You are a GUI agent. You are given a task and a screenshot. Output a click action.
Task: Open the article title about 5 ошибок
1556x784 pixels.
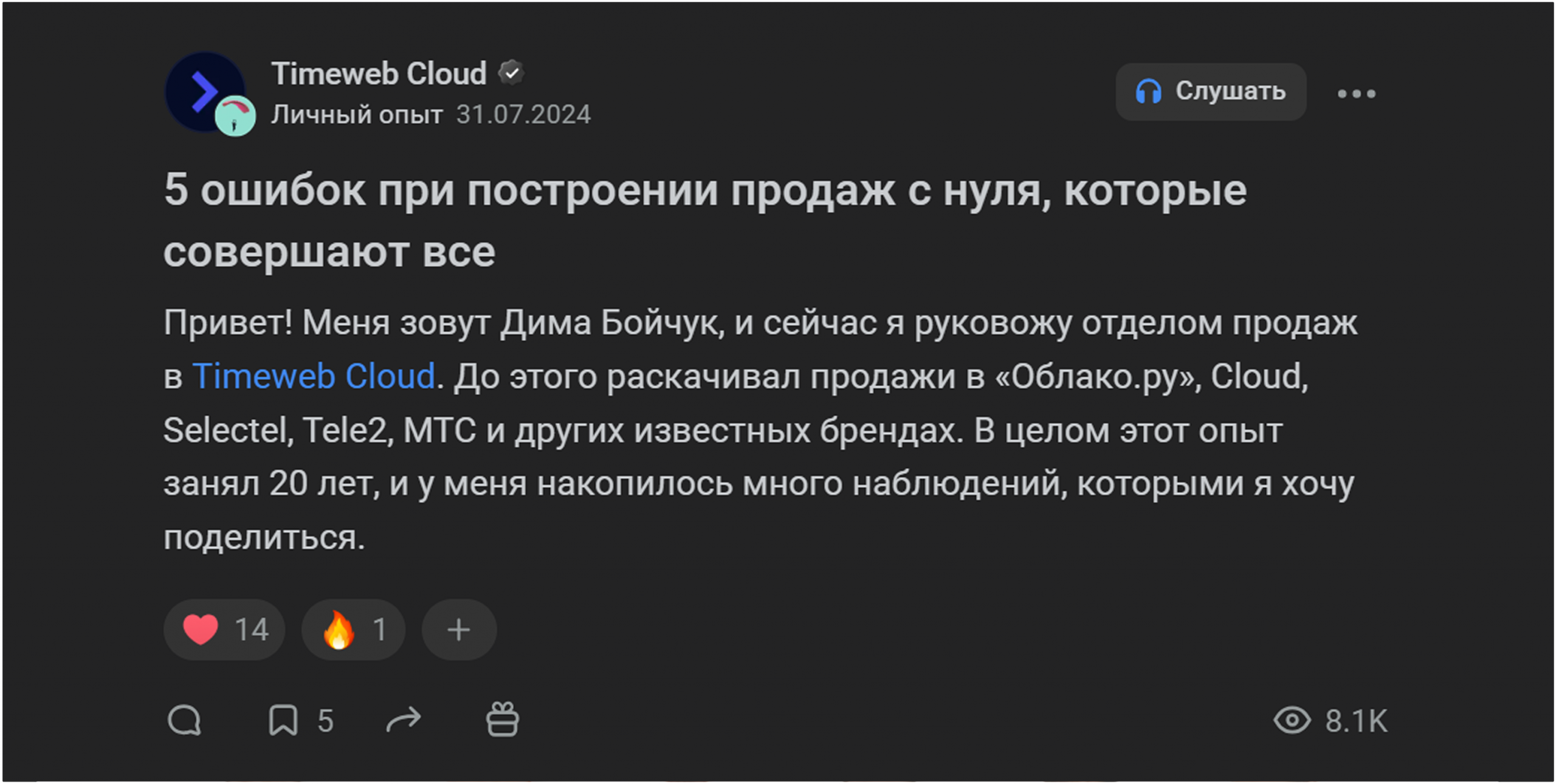(x=705, y=220)
